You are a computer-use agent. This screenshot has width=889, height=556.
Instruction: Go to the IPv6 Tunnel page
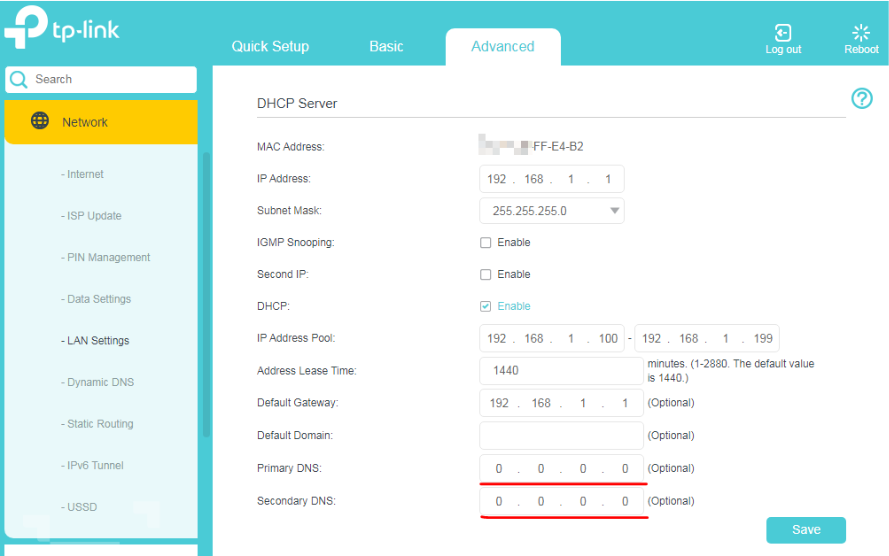click(x=95, y=466)
